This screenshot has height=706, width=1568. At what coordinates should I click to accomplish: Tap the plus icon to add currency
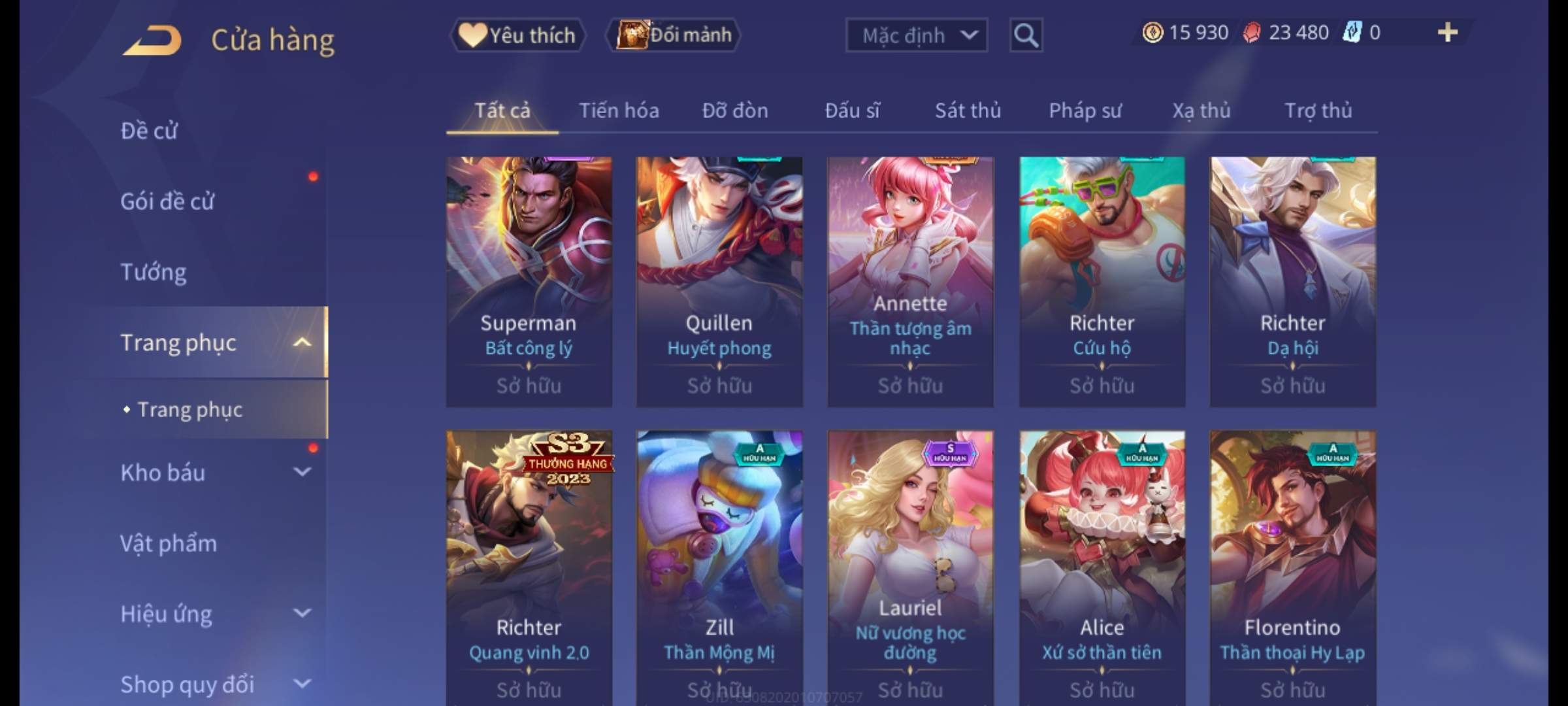pyautogui.click(x=1448, y=33)
